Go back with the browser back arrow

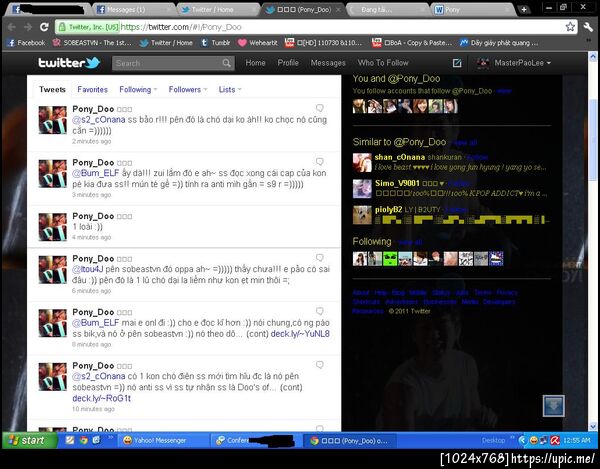[12, 27]
